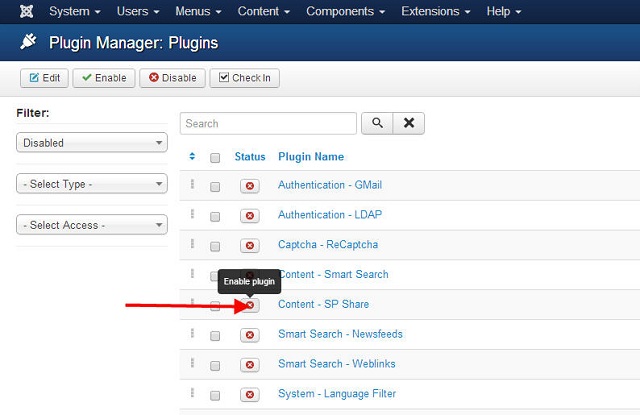Enable Captcha - ReCaptcha via status icon
640x415 pixels.
tap(250, 246)
